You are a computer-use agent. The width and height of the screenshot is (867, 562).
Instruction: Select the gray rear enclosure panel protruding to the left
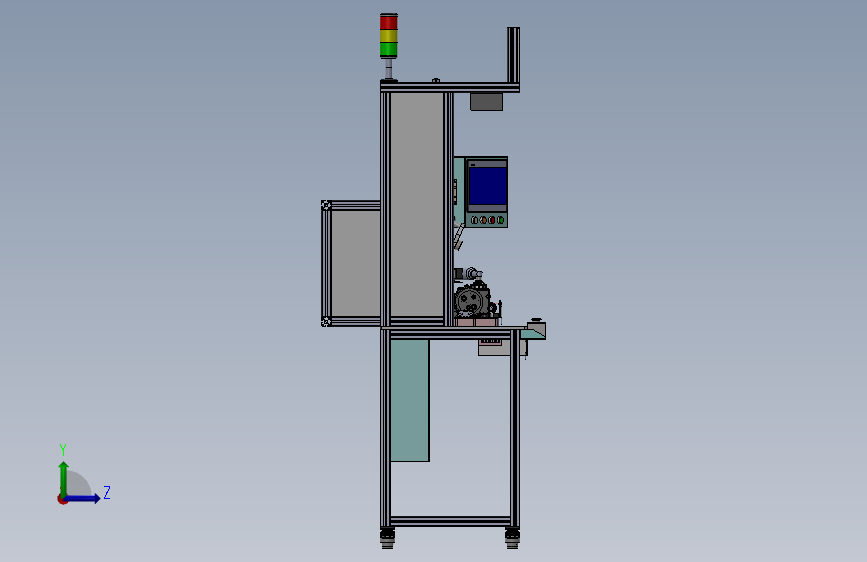(356, 263)
